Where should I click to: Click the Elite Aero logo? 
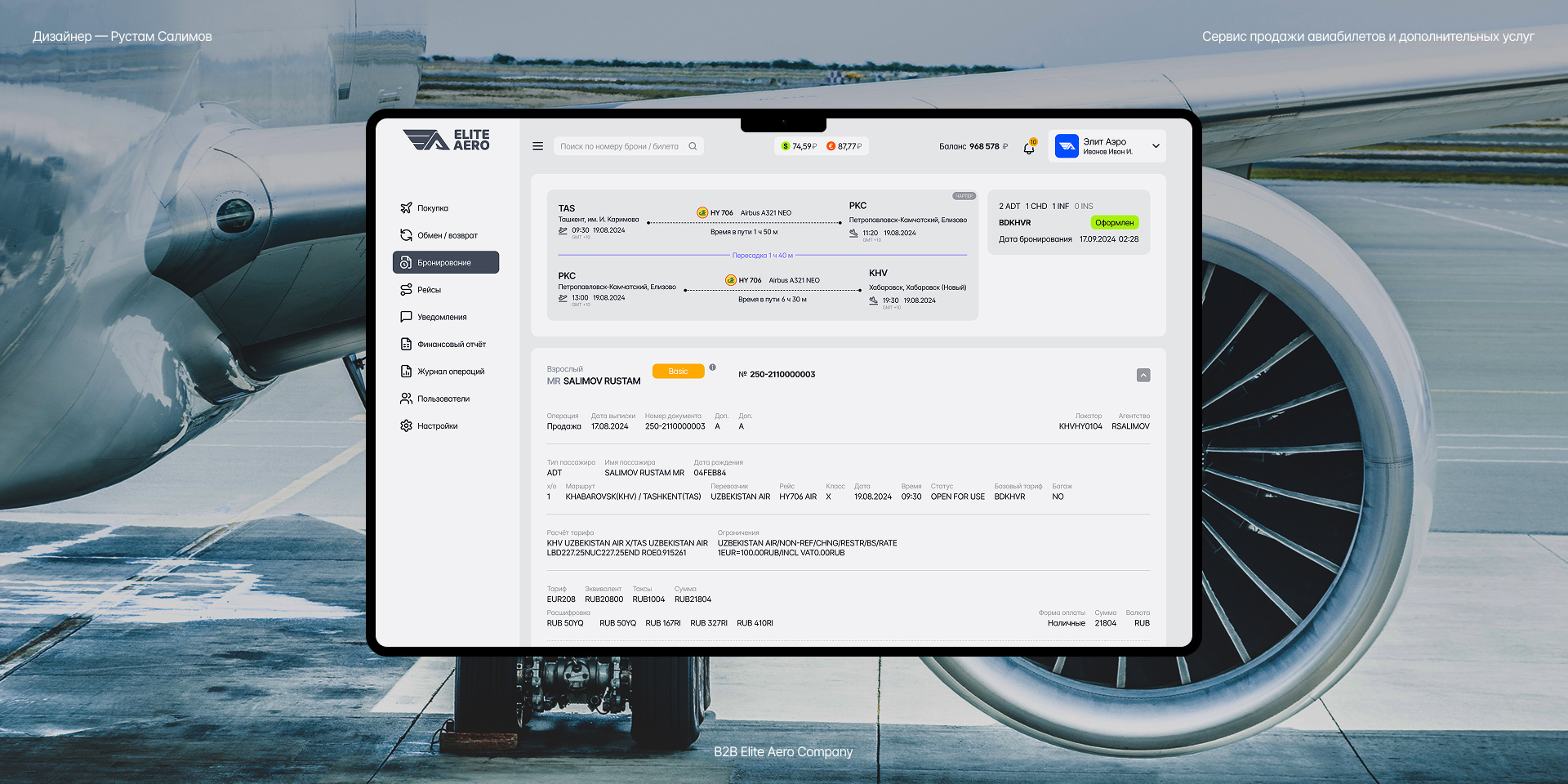click(446, 140)
